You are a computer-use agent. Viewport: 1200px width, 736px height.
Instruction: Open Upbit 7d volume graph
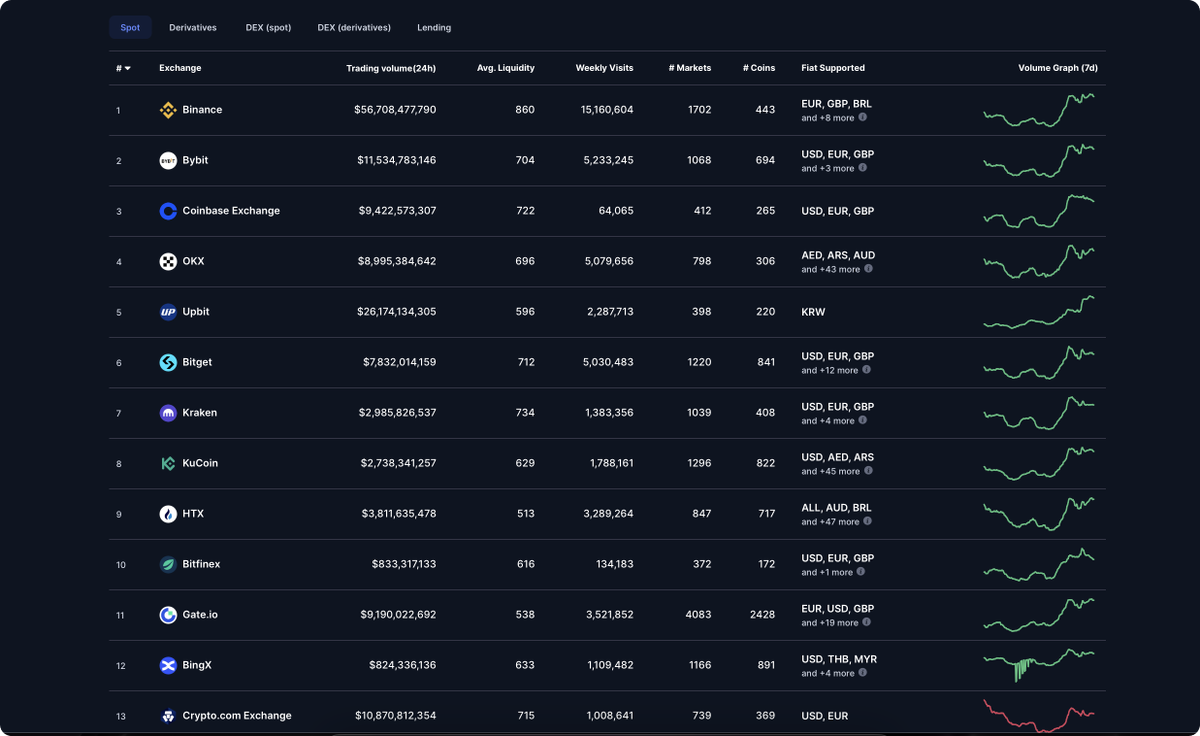point(1039,312)
